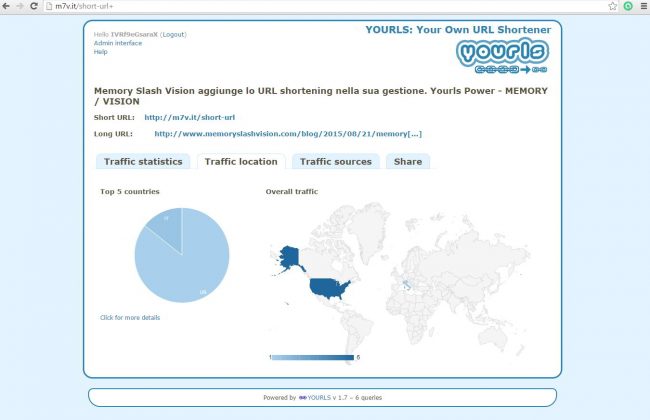Image resolution: width=650 pixels, height=420 pixels.
Task: Bookmark this page with the star icon
Action: tap(612, 6)
